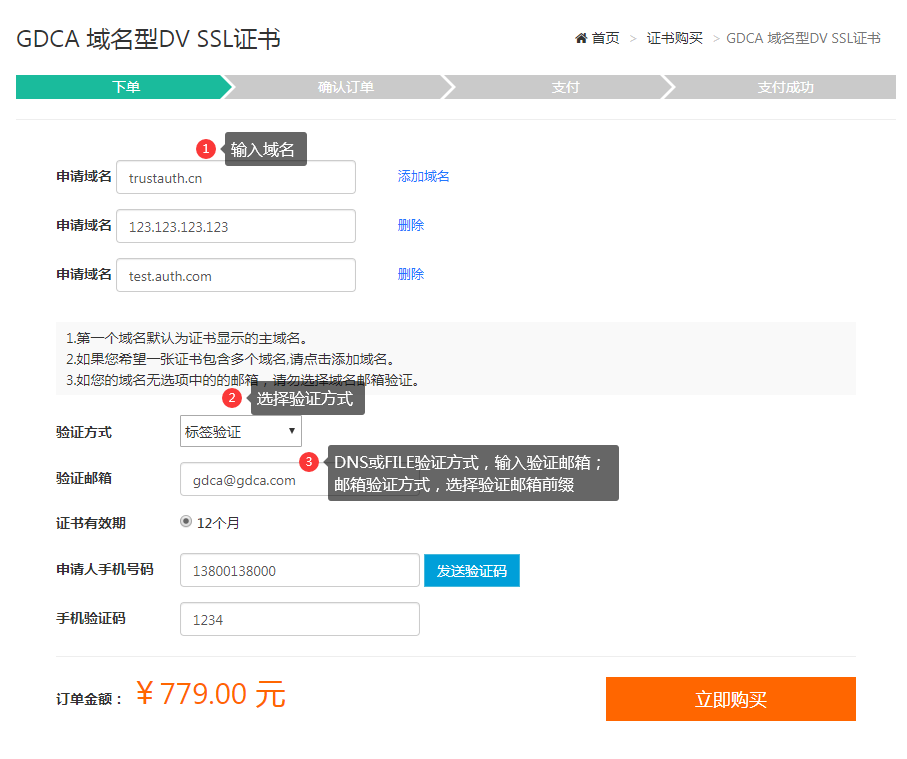907x759 pixels.
Task: Click 发送验证码 button
Action: (x=472, y=570)
